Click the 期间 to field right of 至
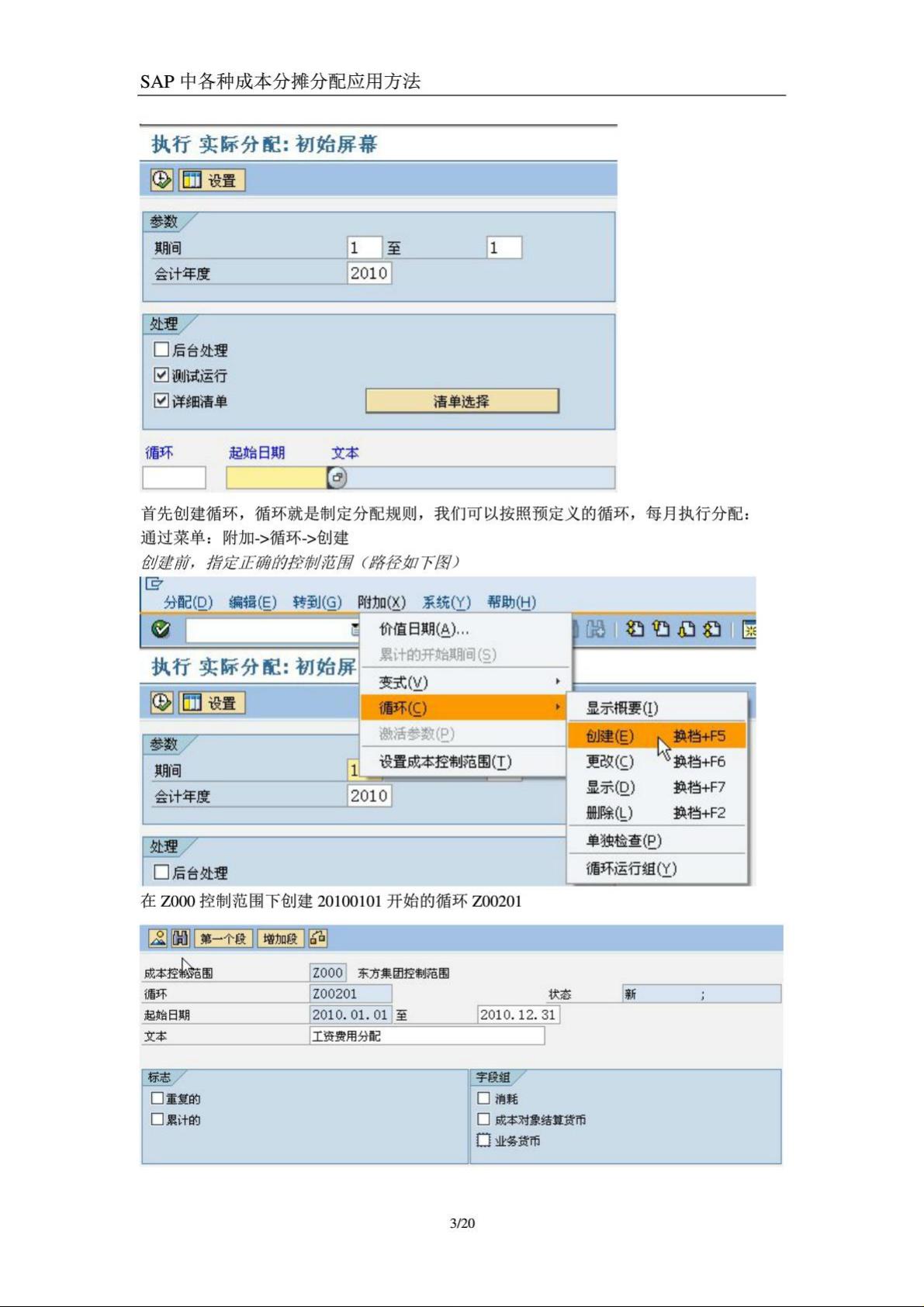 pos(504,247)
